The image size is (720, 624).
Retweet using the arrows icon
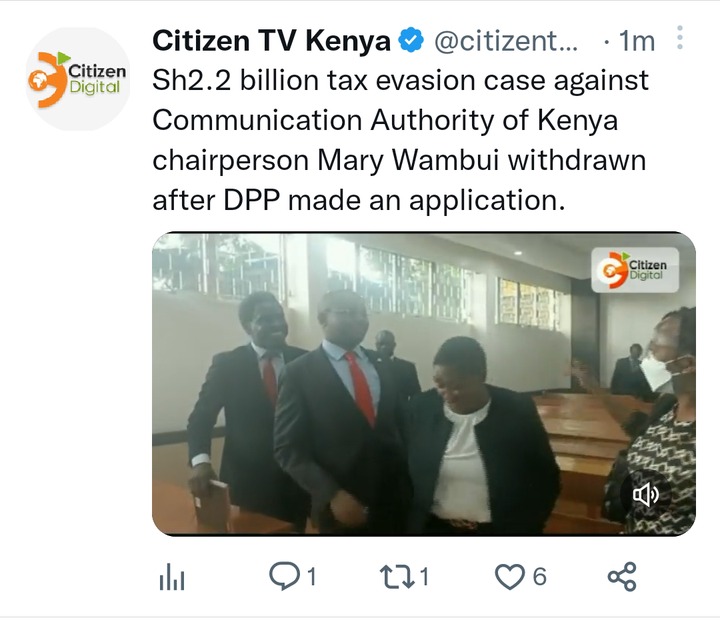coord(398,576)
